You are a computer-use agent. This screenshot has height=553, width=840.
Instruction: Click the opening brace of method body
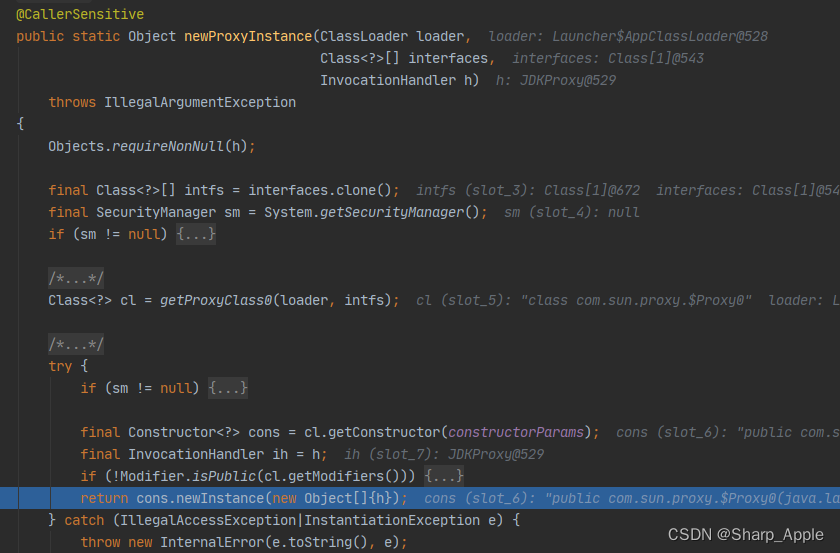pyautogui.click(x=20, y=124)
